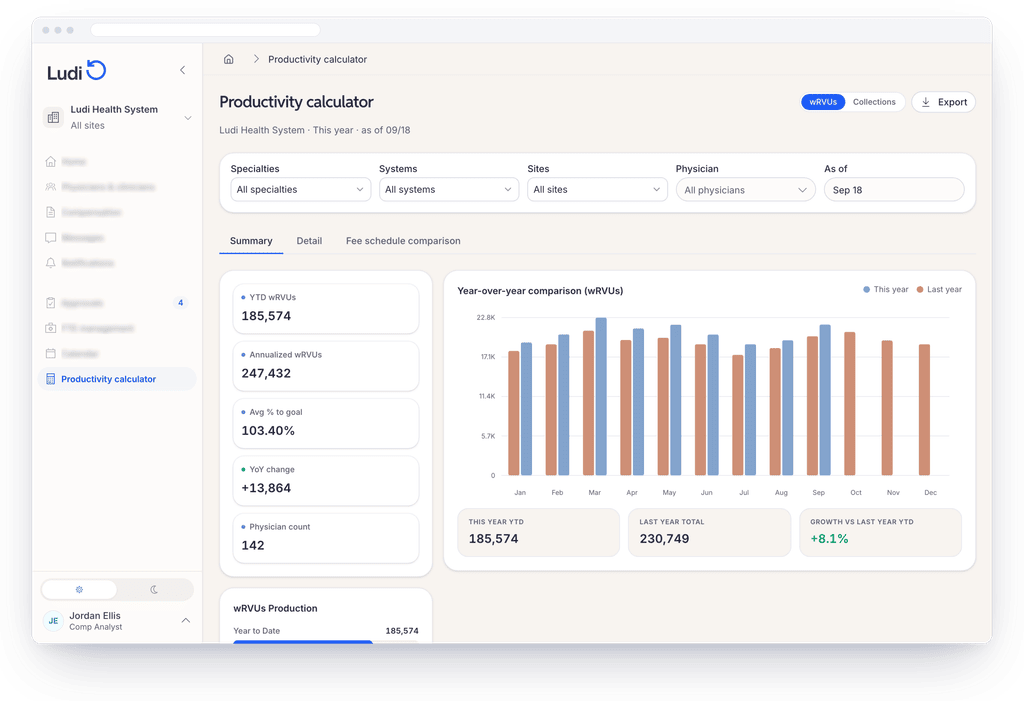Viewport: 1024px width, 701px height.
Task: Click the This Year YTD 185,574 tile
Action: coord(539,532)
